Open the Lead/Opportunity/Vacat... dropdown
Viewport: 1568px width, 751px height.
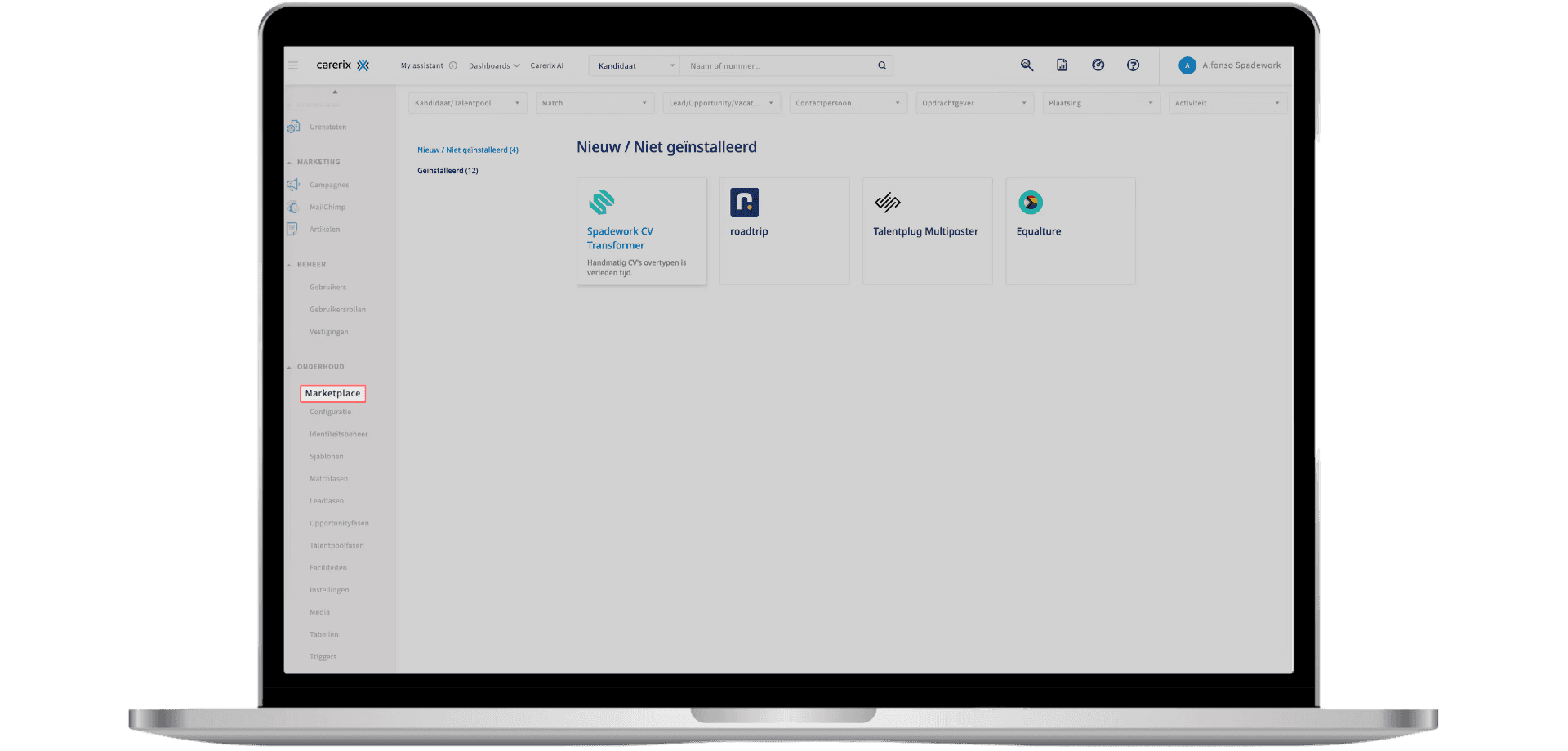721,104
